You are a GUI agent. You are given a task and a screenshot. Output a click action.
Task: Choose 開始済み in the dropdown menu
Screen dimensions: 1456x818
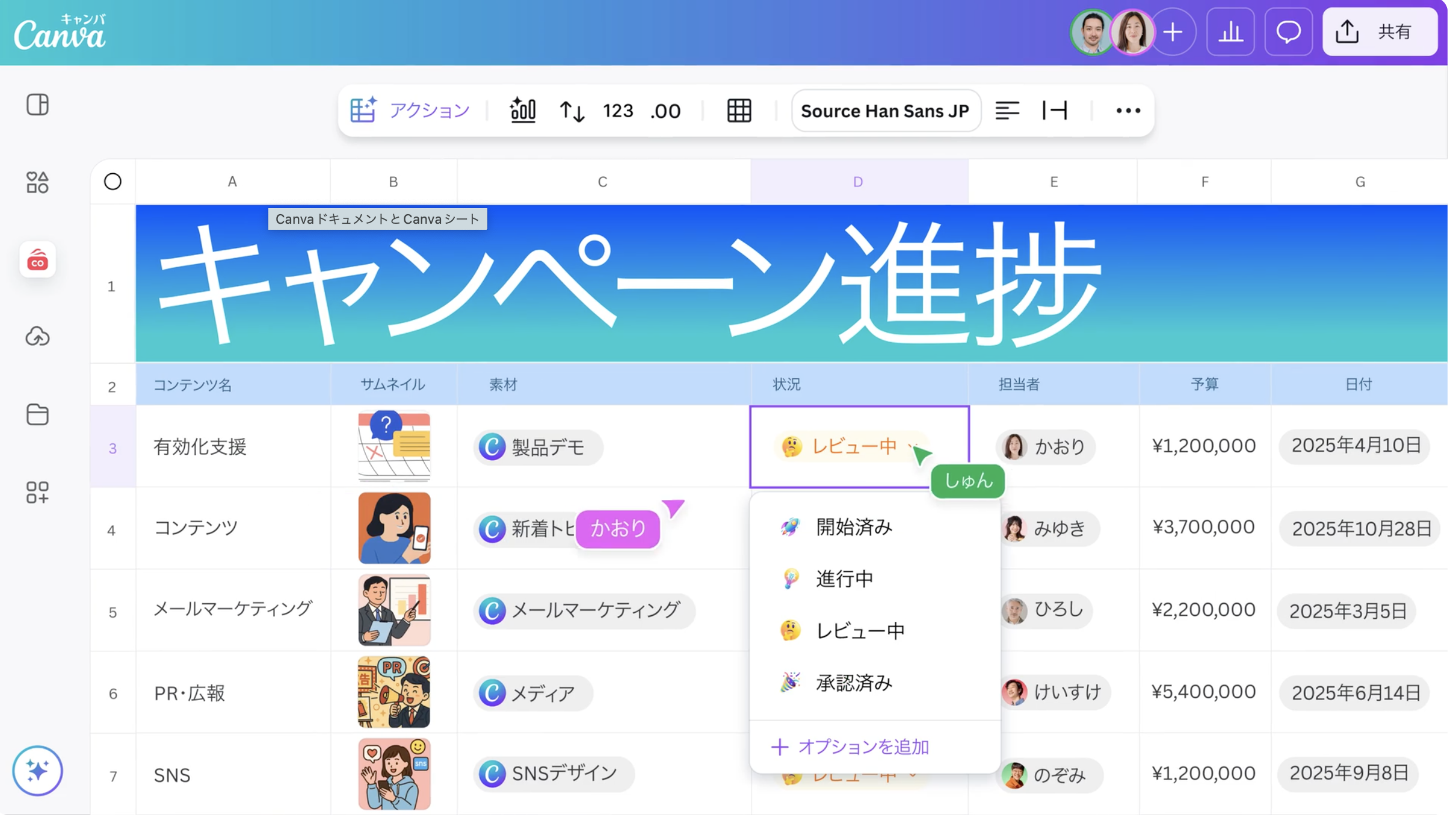[853, 527]
